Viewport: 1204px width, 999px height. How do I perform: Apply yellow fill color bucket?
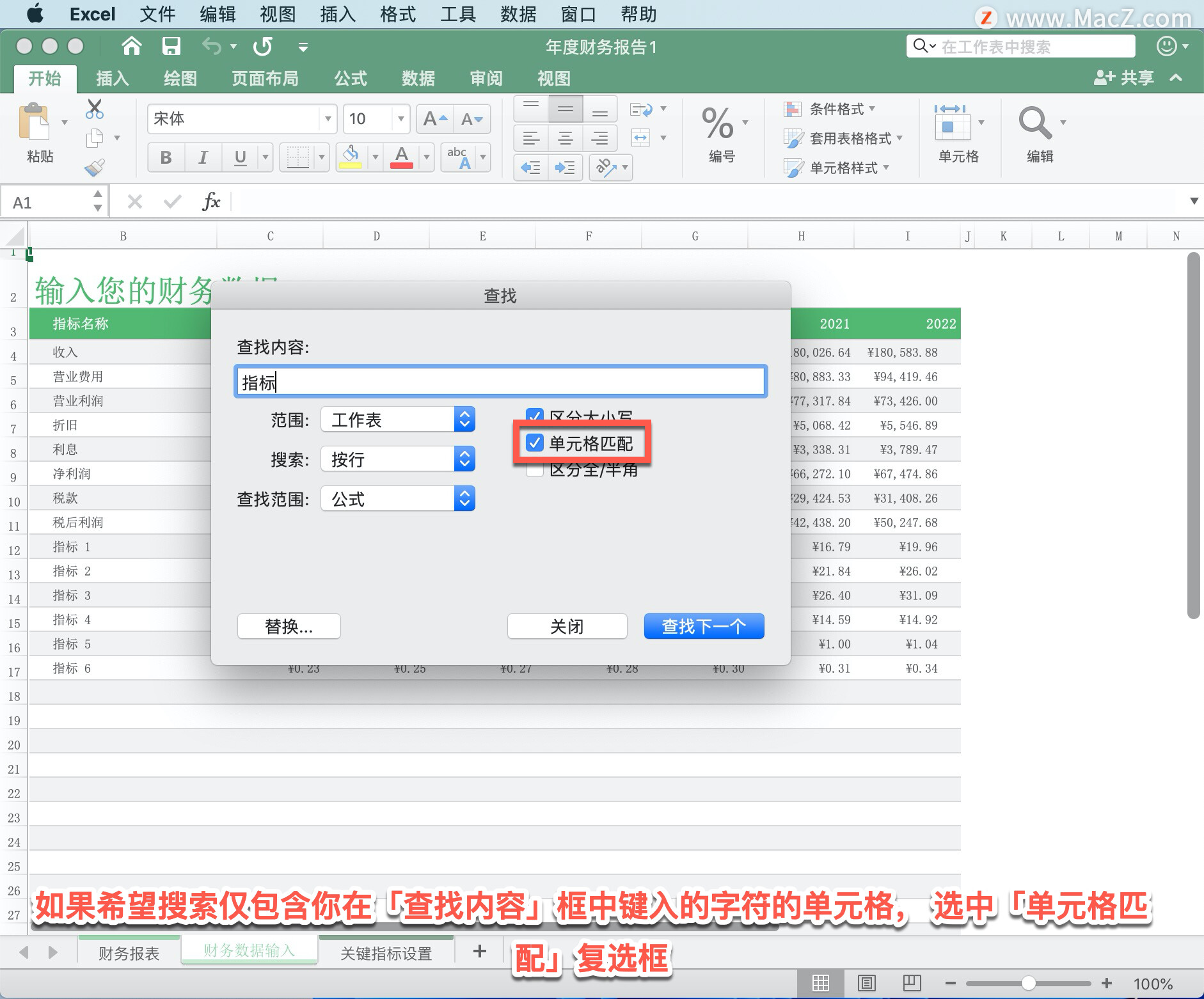[350, 157]
